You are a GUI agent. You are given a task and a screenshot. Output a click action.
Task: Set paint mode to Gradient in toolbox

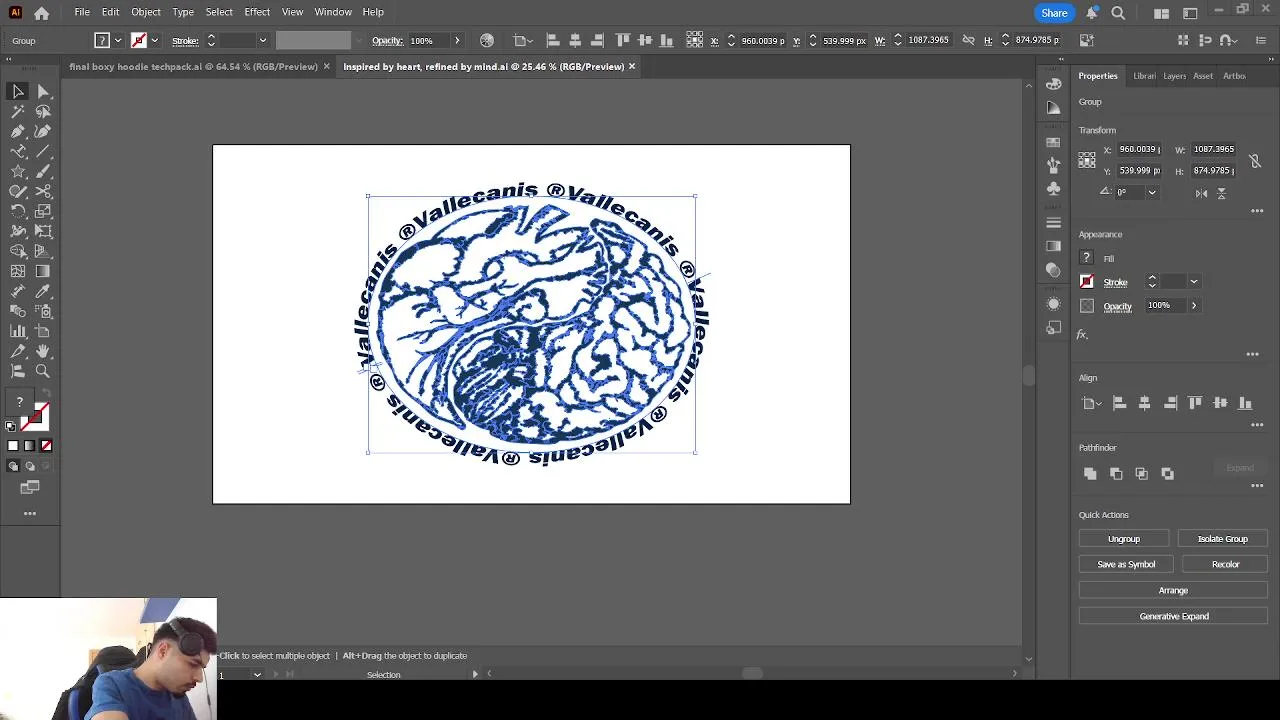29,446
